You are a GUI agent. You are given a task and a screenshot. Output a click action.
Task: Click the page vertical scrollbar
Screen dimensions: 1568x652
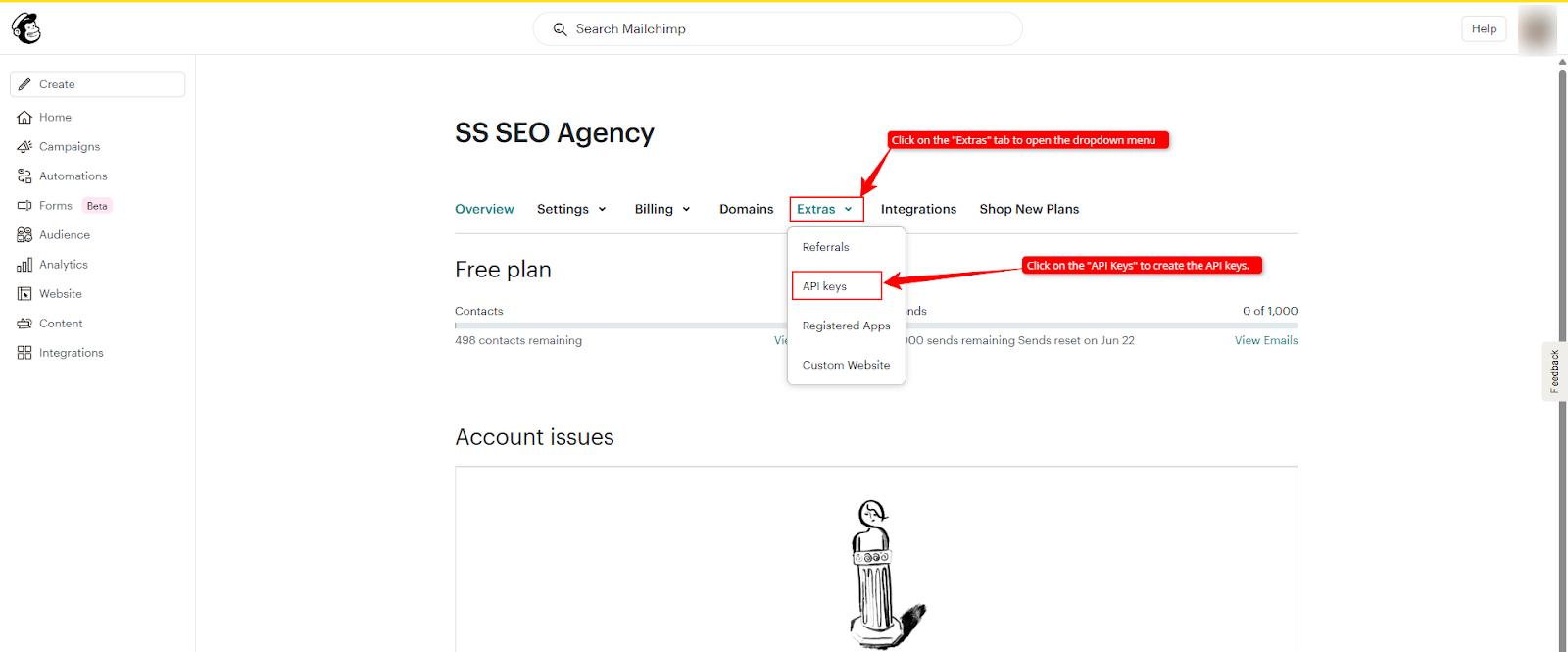coord(1562,361)
